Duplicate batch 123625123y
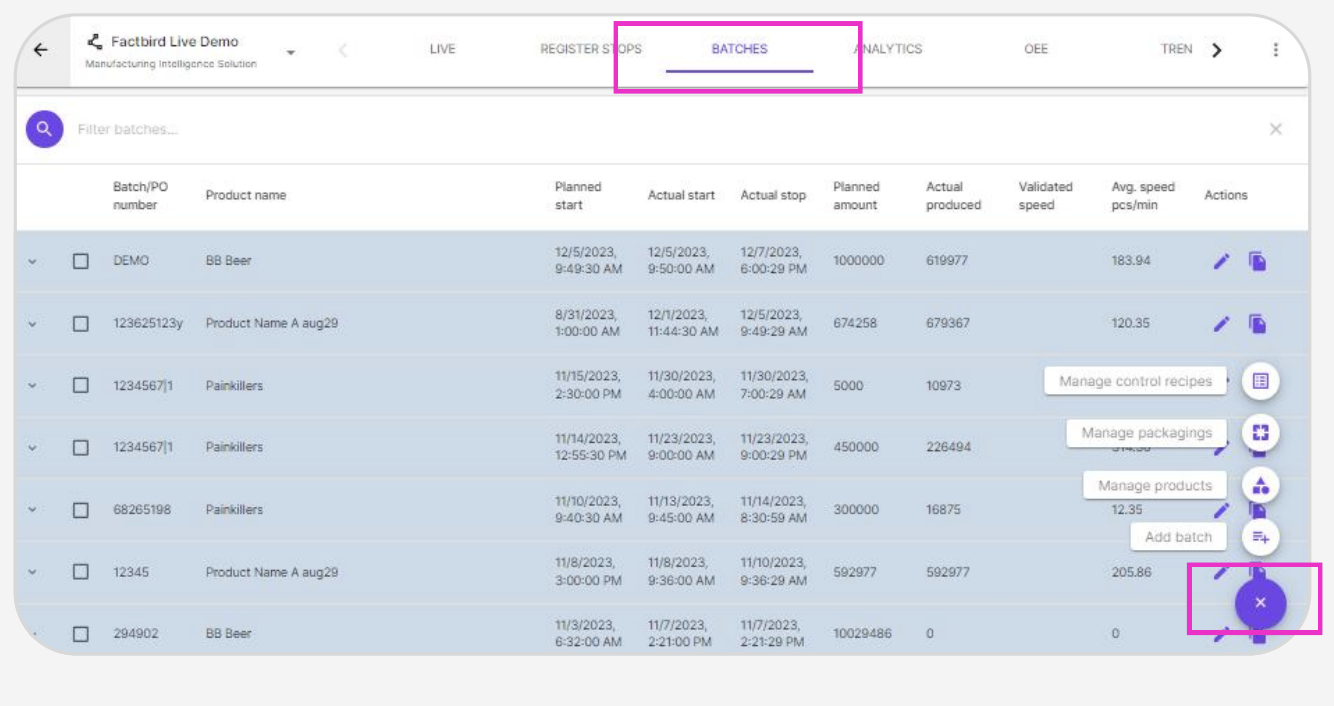 (1257, 324)
